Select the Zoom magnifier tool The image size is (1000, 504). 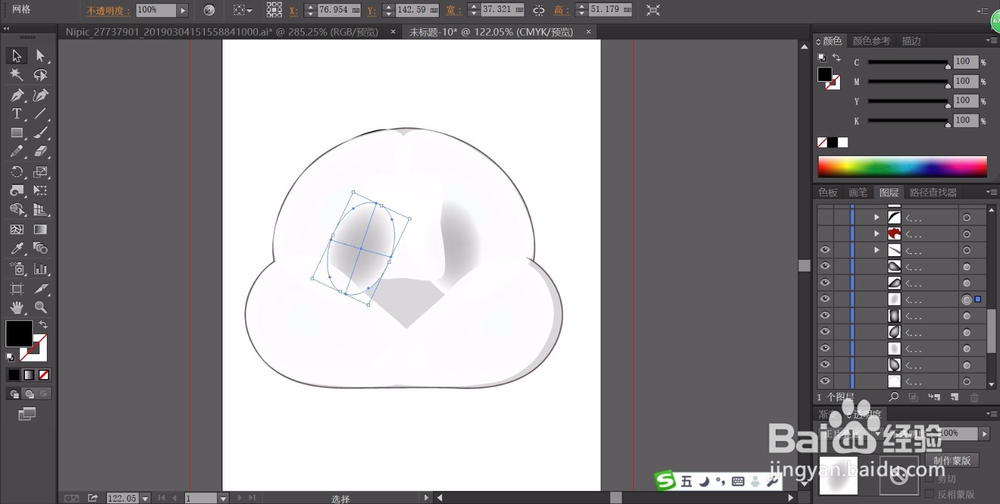[x=41, y=308]
